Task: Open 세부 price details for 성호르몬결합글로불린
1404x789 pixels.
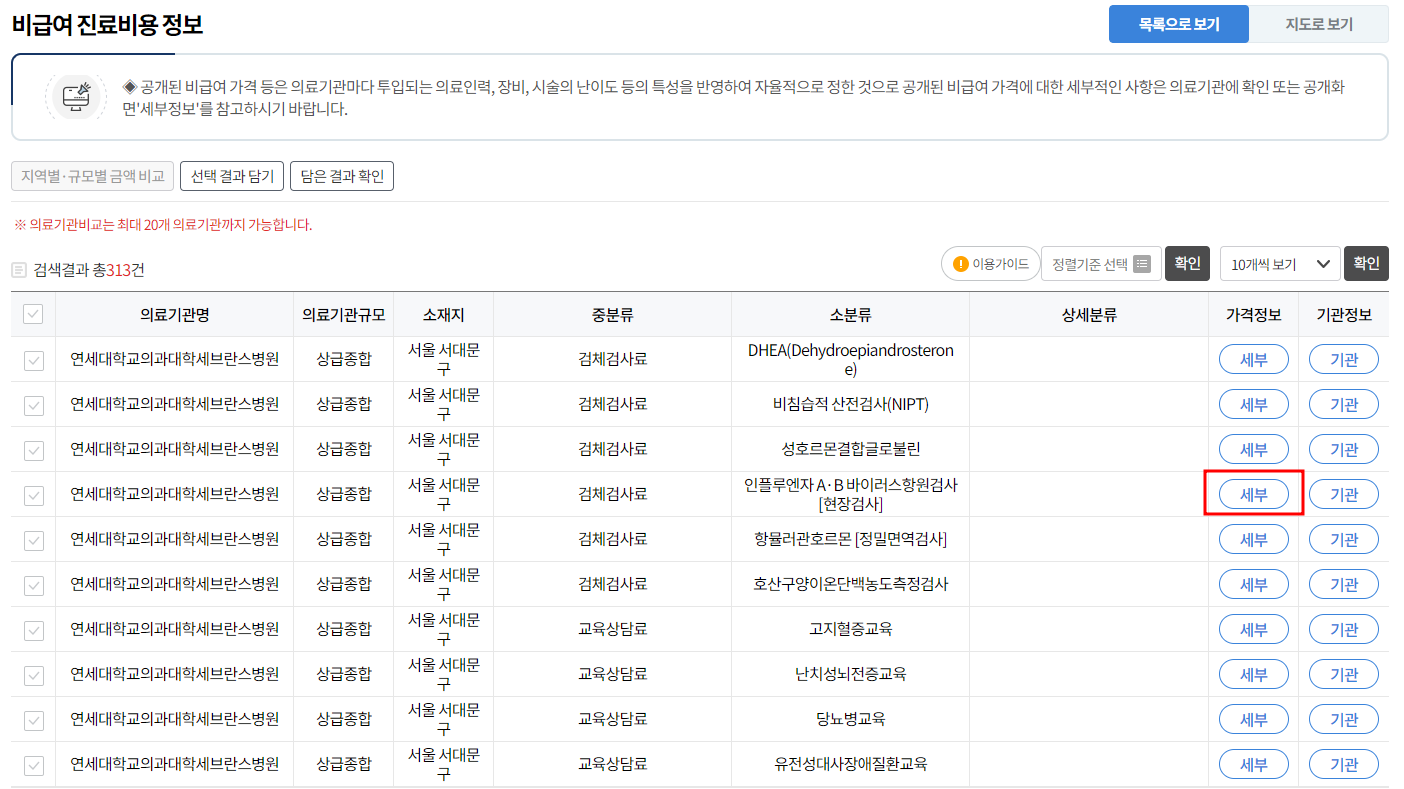Action: 1254,450
